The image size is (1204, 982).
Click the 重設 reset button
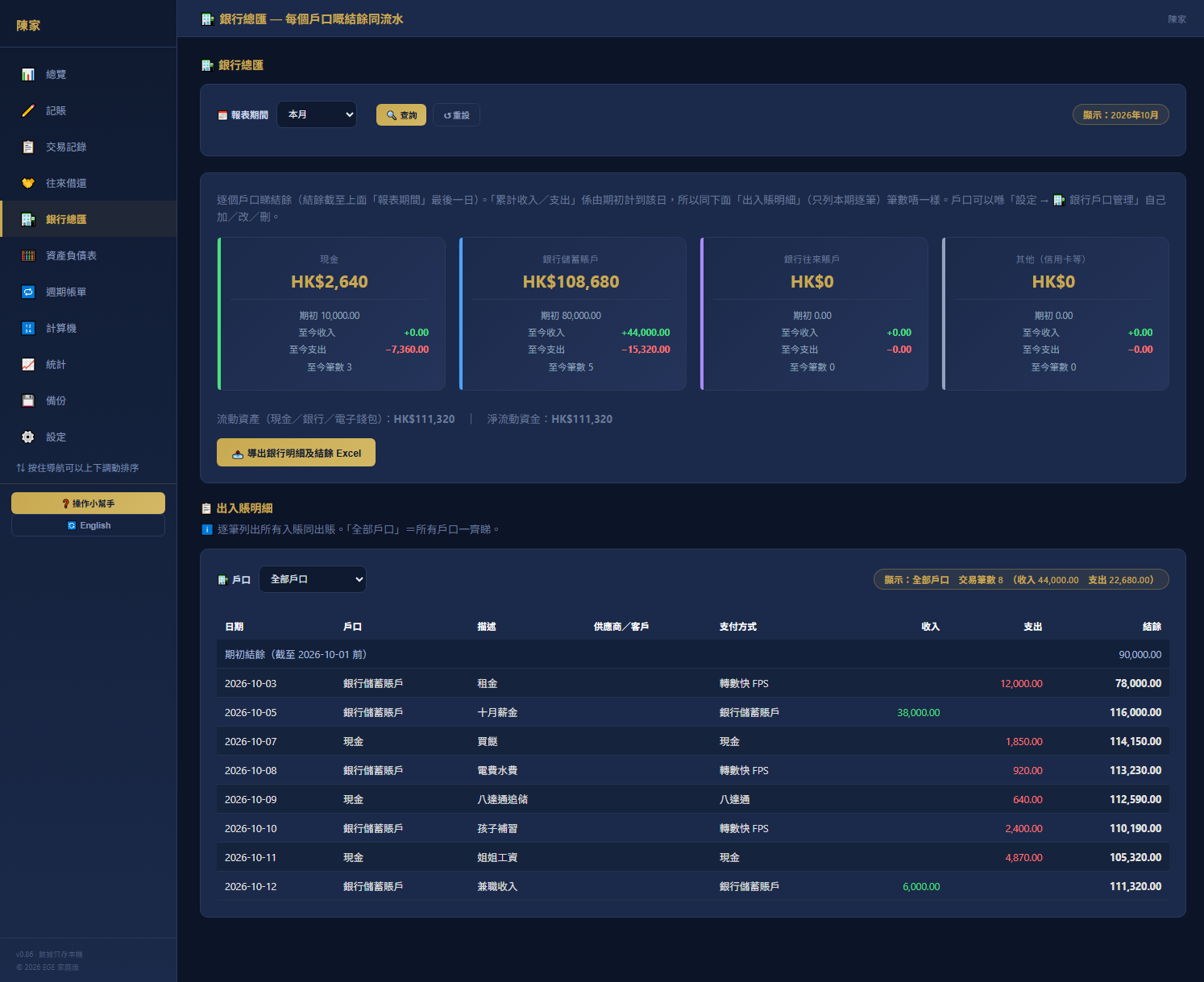coord(456,115)
